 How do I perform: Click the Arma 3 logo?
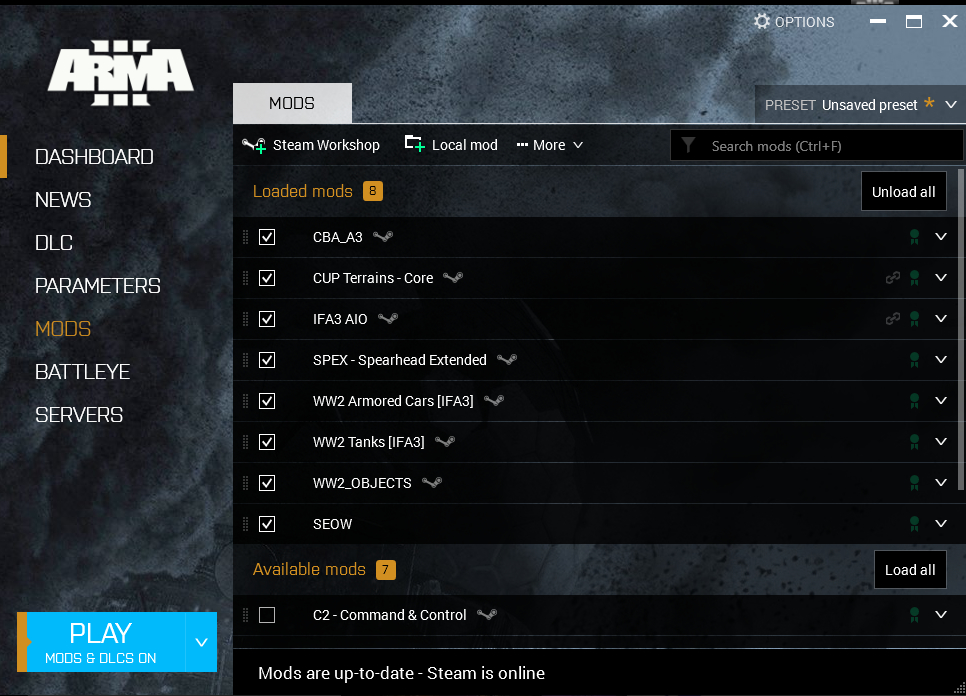(121, 73)
